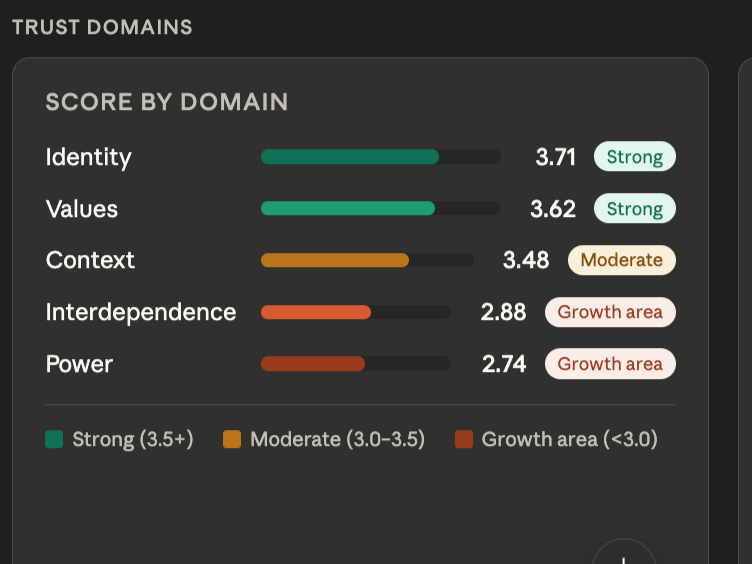Click the red Growth area legend swatch
Viewport: 752px width, 564px height.
[464, 439]
